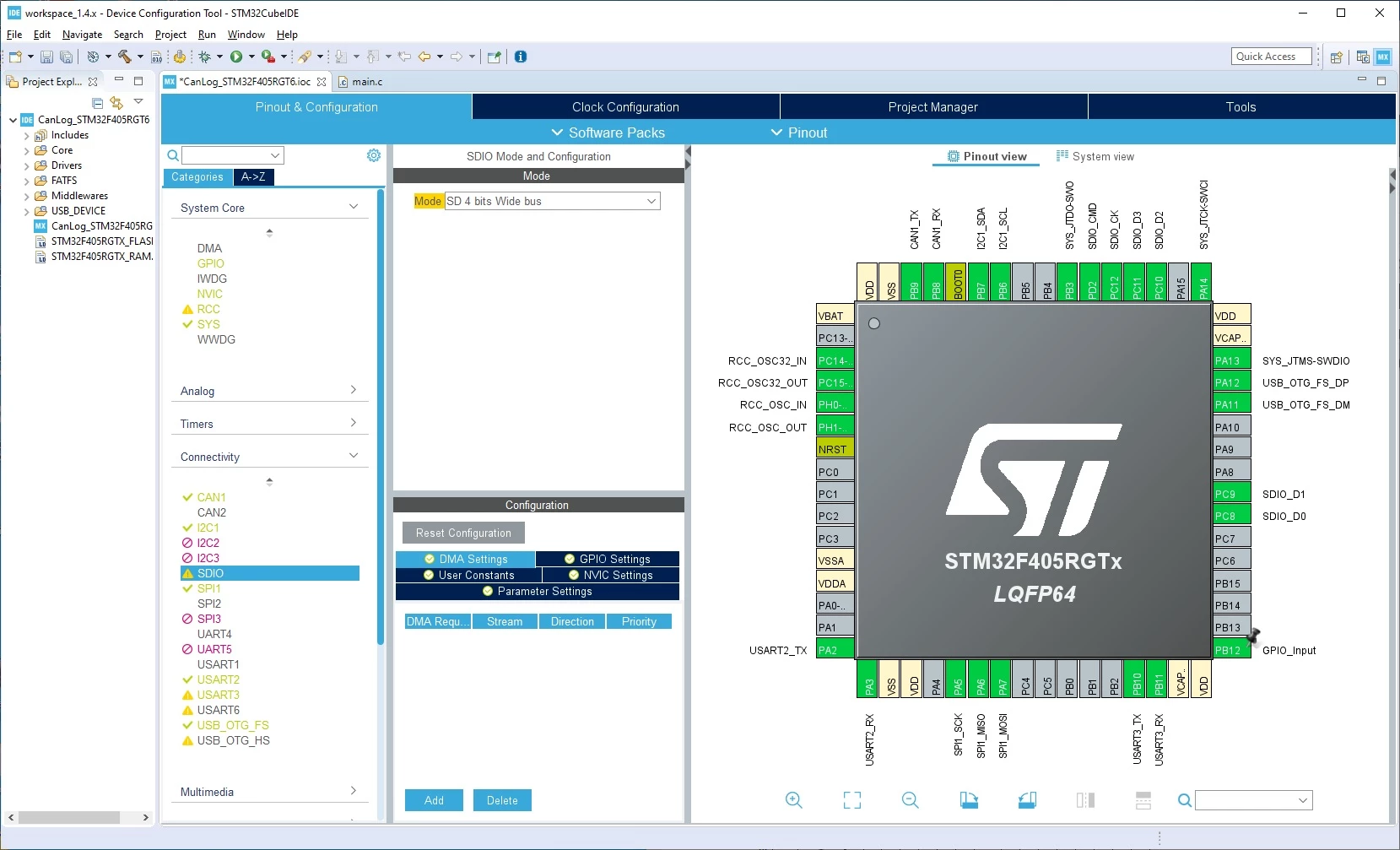Open category settings gear icon

point(374,155)
